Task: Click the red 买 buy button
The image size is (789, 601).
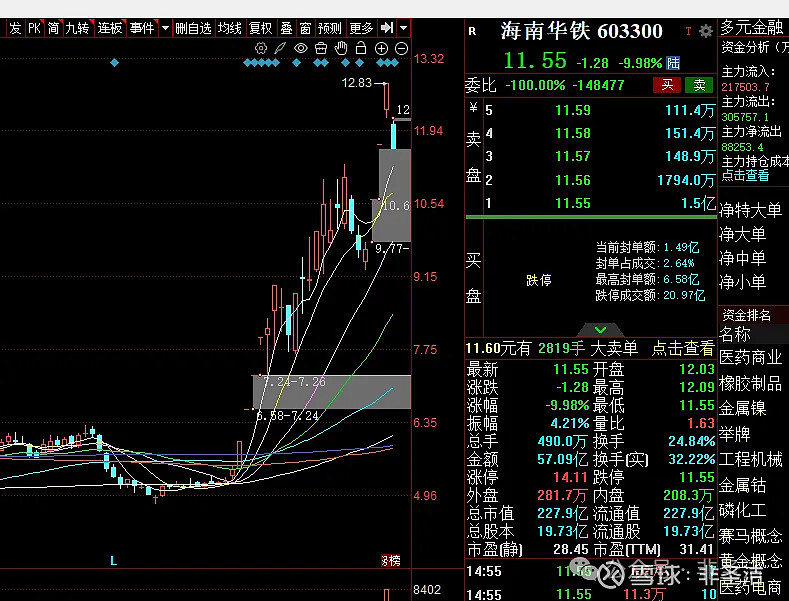Action: click(667, 85)
